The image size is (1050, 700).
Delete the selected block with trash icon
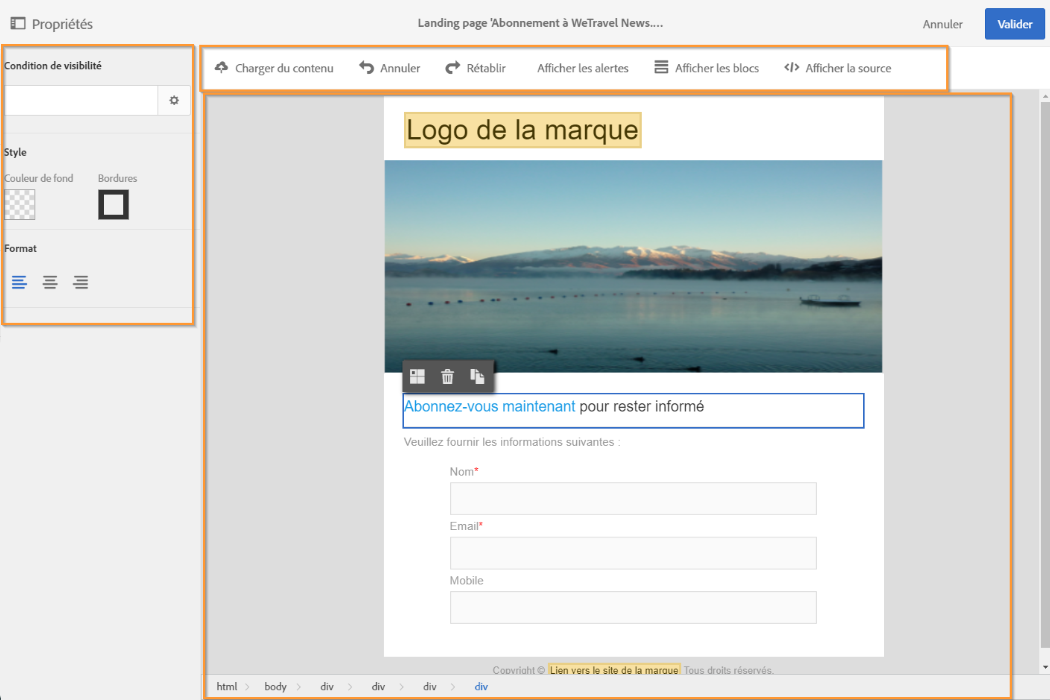coord(447,376)
